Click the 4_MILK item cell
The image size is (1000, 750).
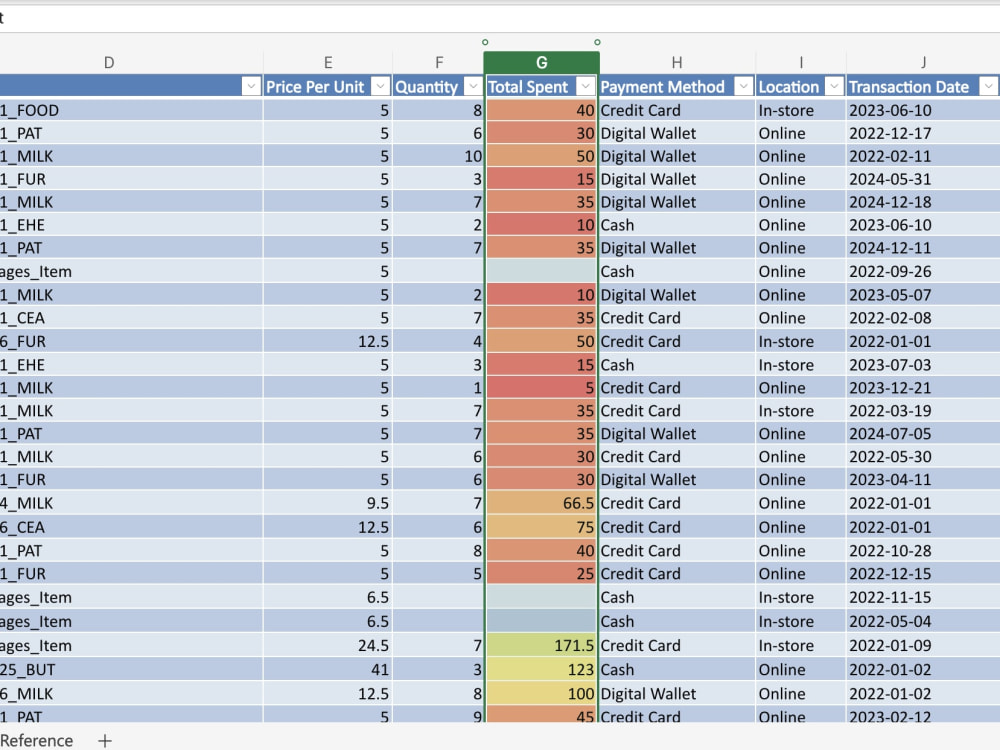coord(131,503)
